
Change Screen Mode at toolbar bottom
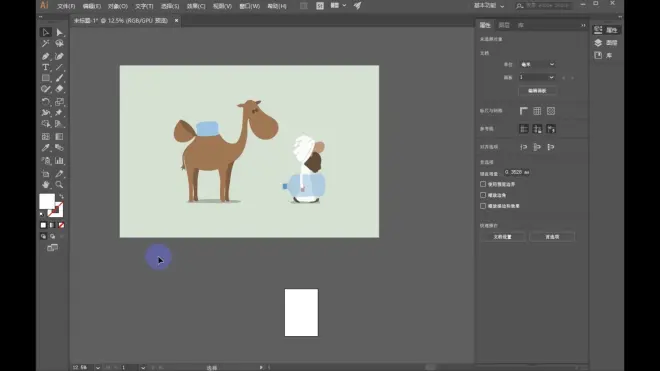coord(52,248)
